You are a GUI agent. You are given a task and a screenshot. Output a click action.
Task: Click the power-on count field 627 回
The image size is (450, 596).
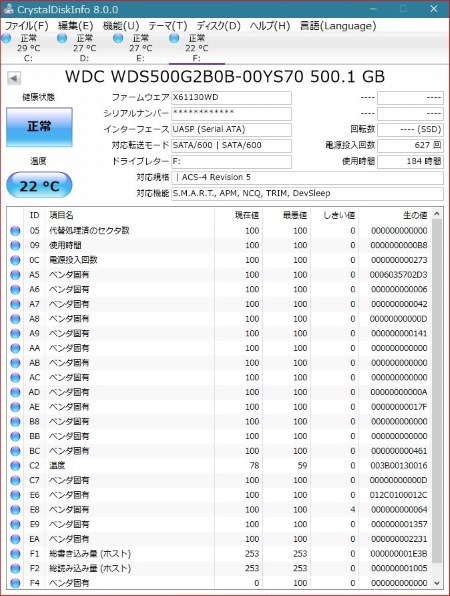410,146
